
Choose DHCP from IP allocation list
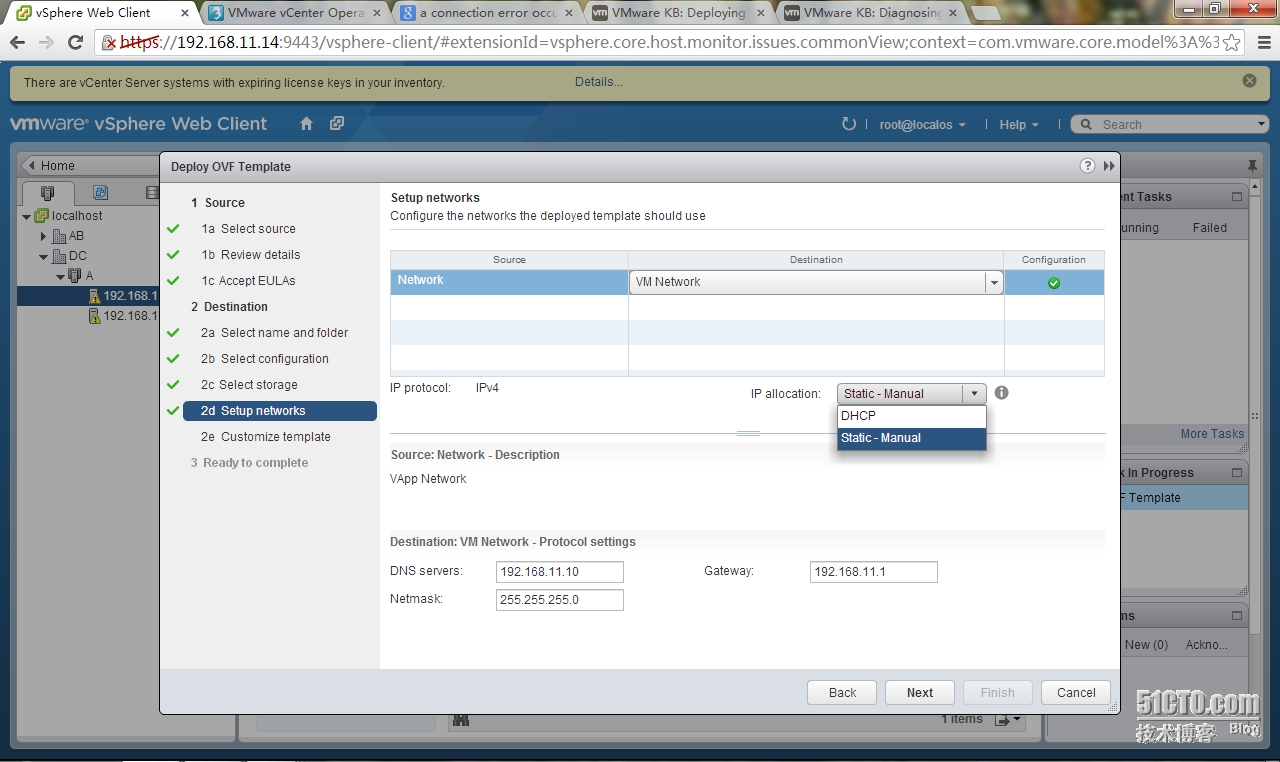coord(912,416)
